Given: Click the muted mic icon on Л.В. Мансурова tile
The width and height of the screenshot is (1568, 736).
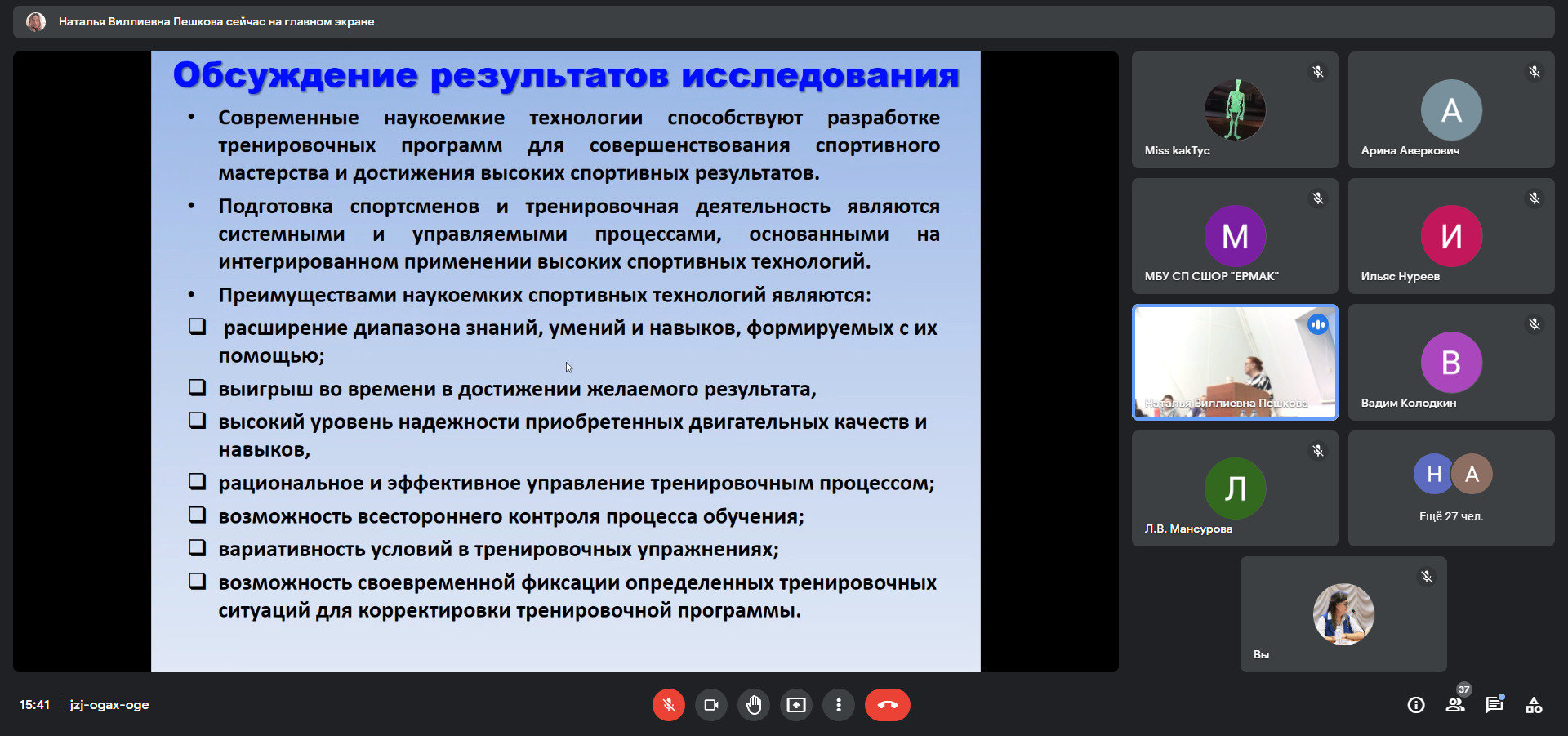Looking at the screenshot, I should coord(1317,451).
